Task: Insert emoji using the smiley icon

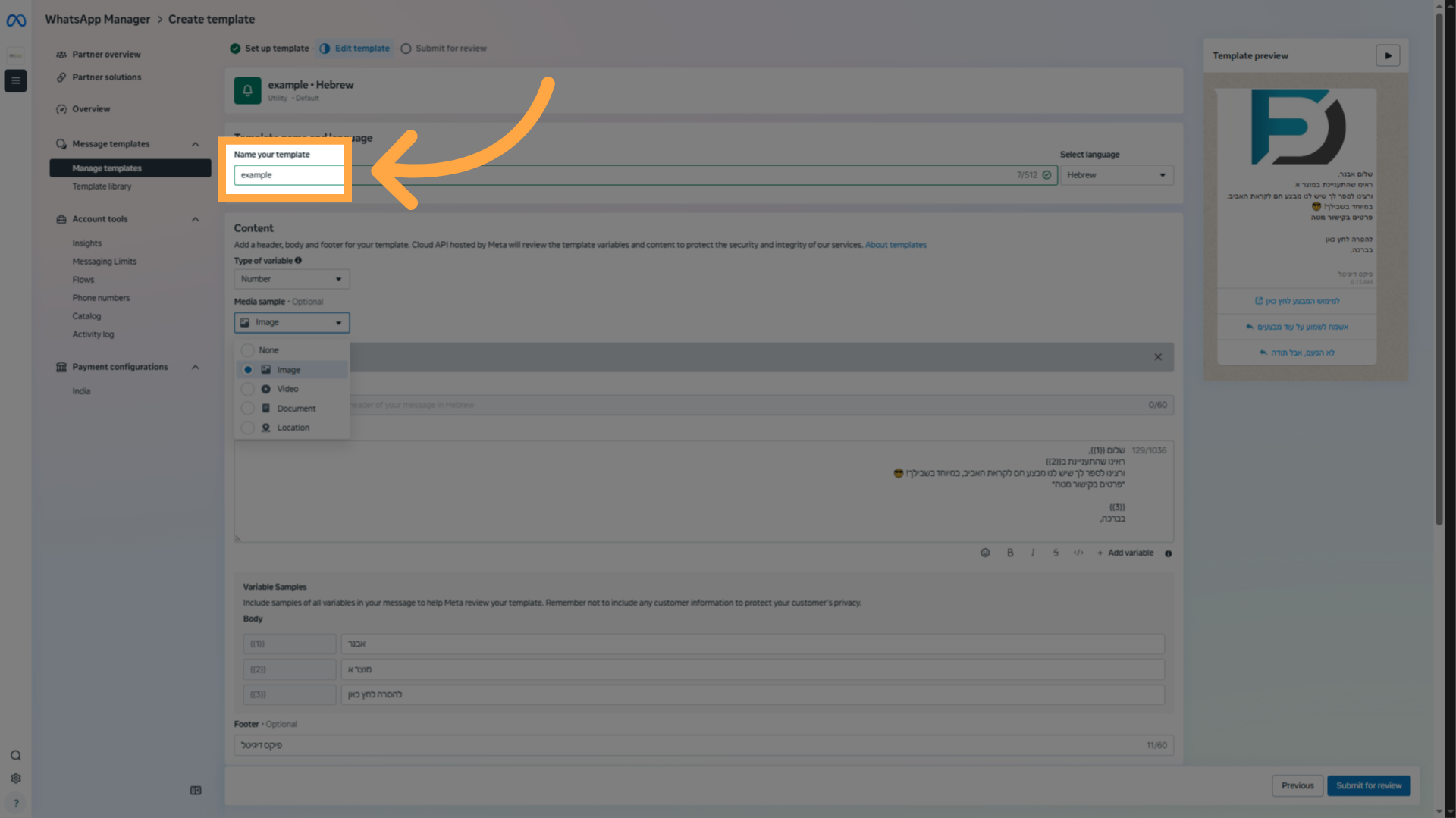Action: coord(985,553)
